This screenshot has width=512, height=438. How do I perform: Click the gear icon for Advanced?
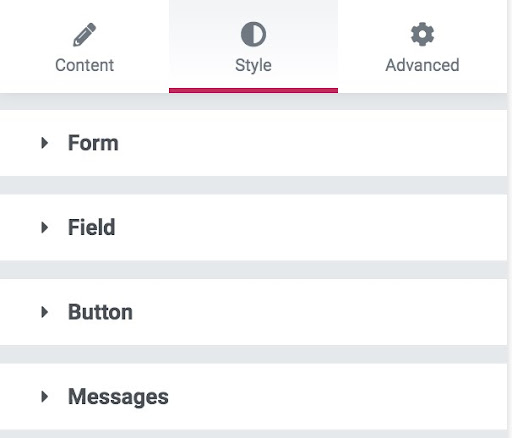(422, 34)
